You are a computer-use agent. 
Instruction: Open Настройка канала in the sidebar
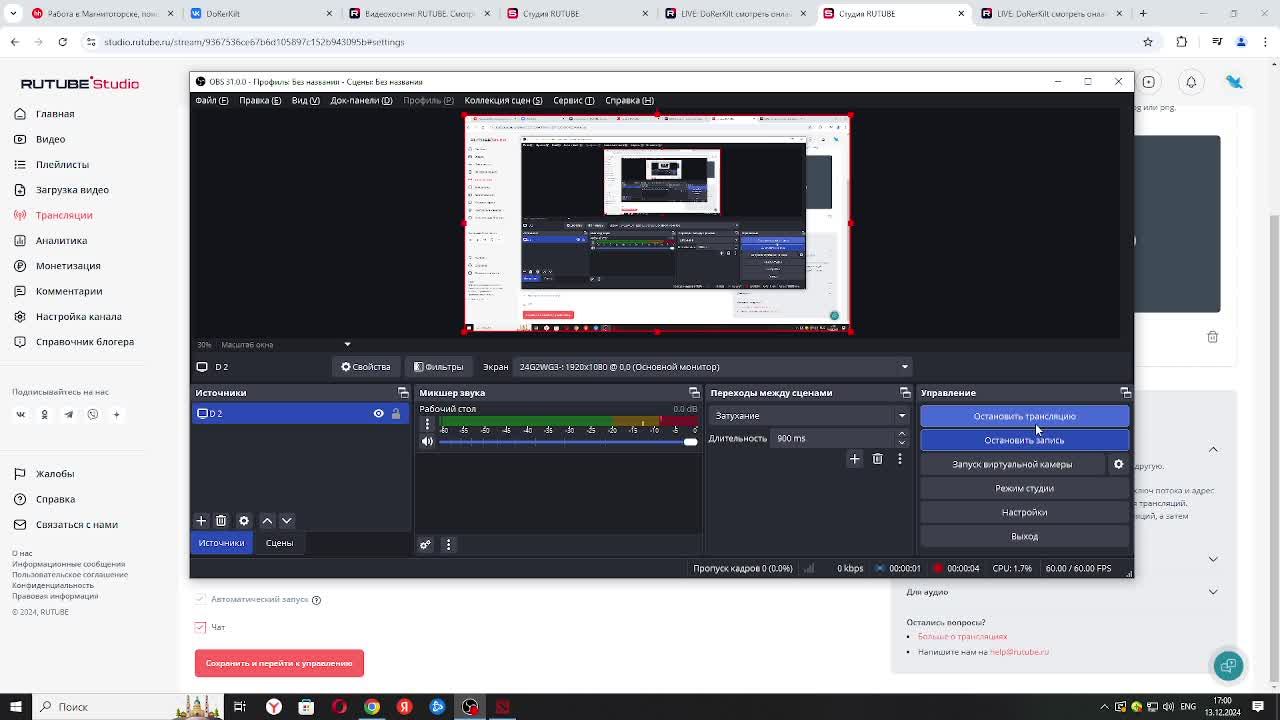(78, 316)
